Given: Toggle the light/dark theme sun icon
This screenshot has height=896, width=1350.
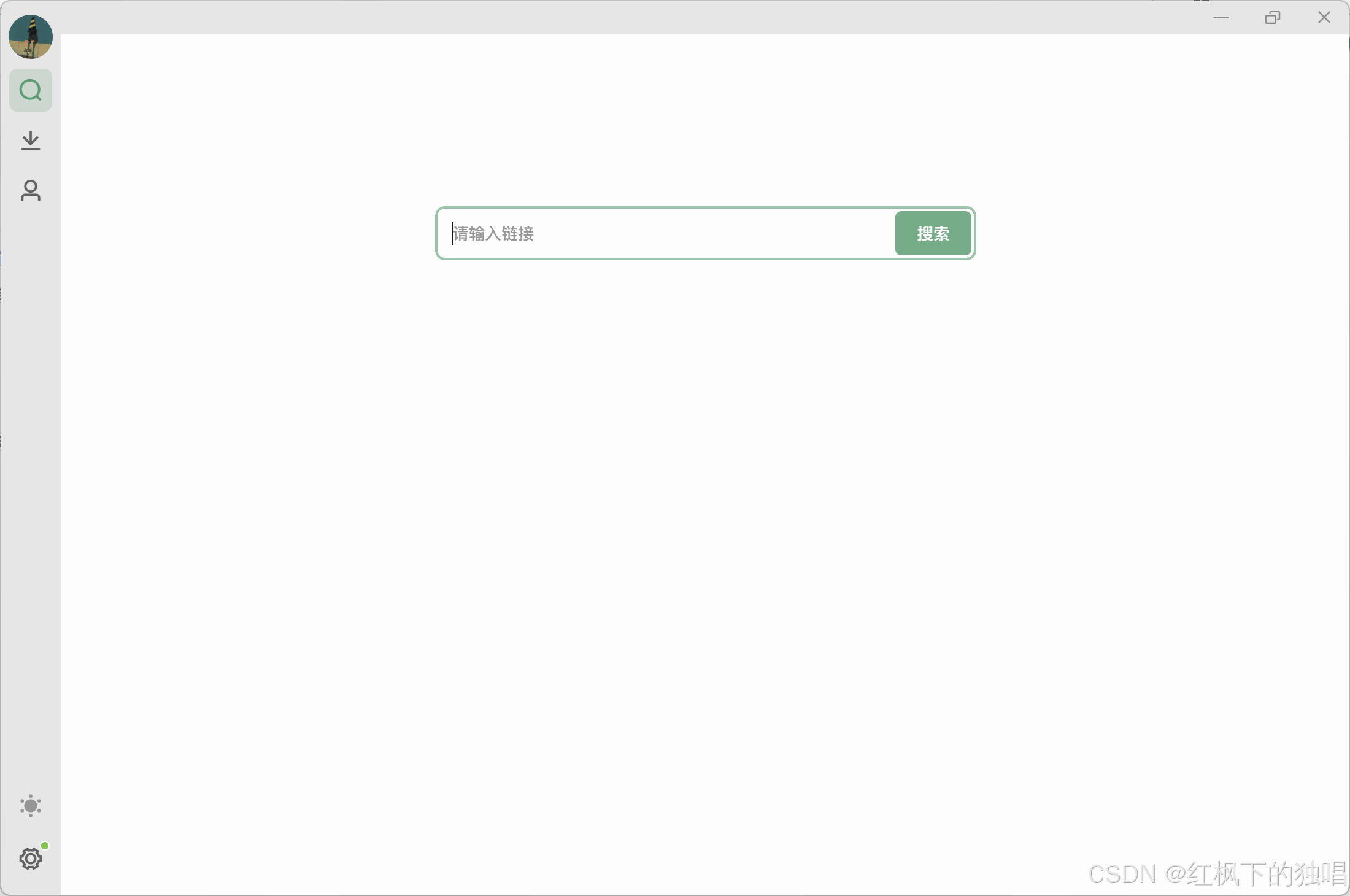Looking at the screenshot, I should (31, 806).
